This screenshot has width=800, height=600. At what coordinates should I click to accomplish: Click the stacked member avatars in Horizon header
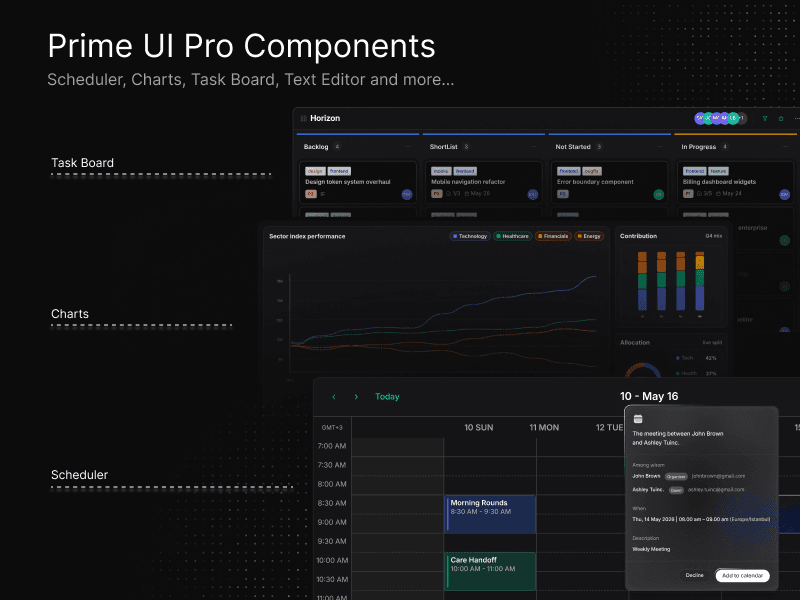coord(720,118)
